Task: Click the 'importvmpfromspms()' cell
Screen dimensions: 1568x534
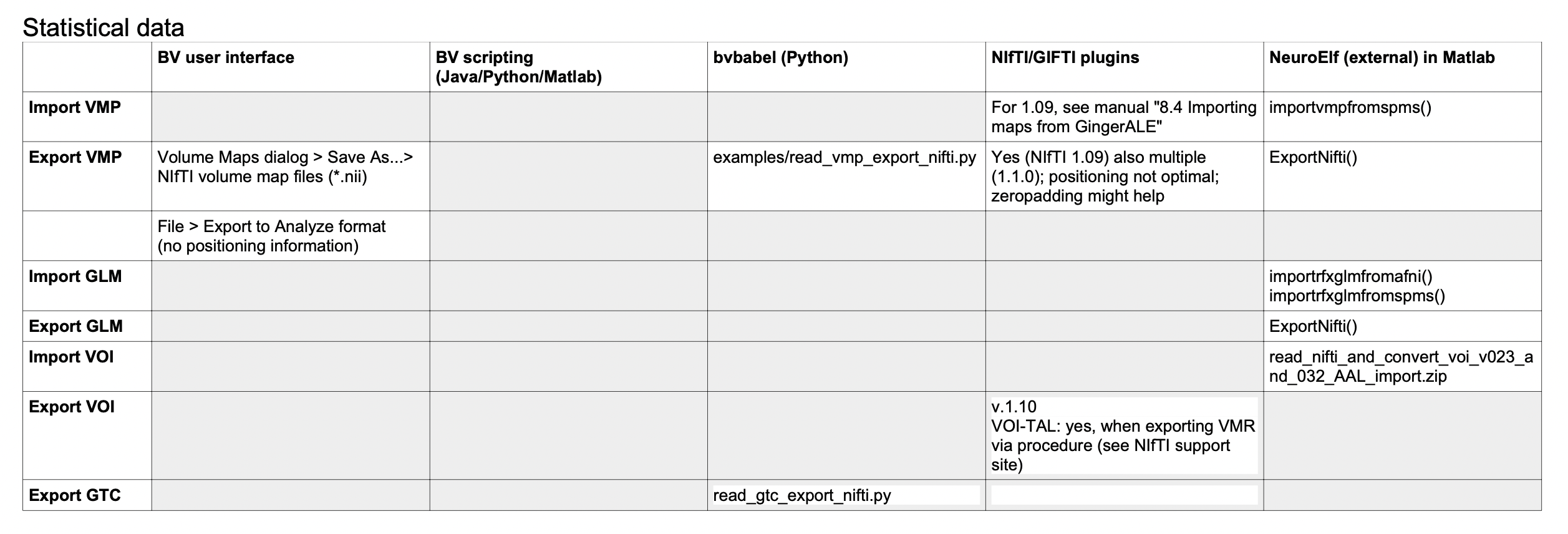Action: (x=1402, y=117)
